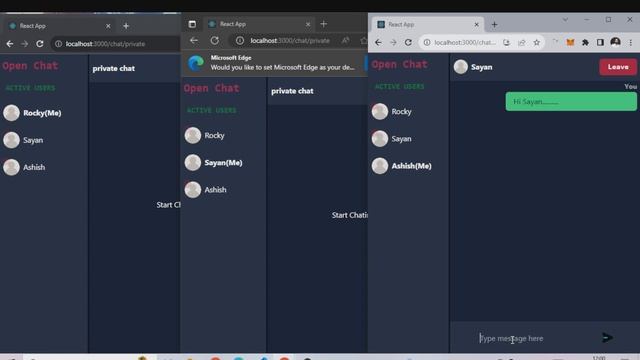The image size is (640, 360).
Task: Toggle Chrome side panel icon
Action: pyautogui.click(x=600, y=42)
